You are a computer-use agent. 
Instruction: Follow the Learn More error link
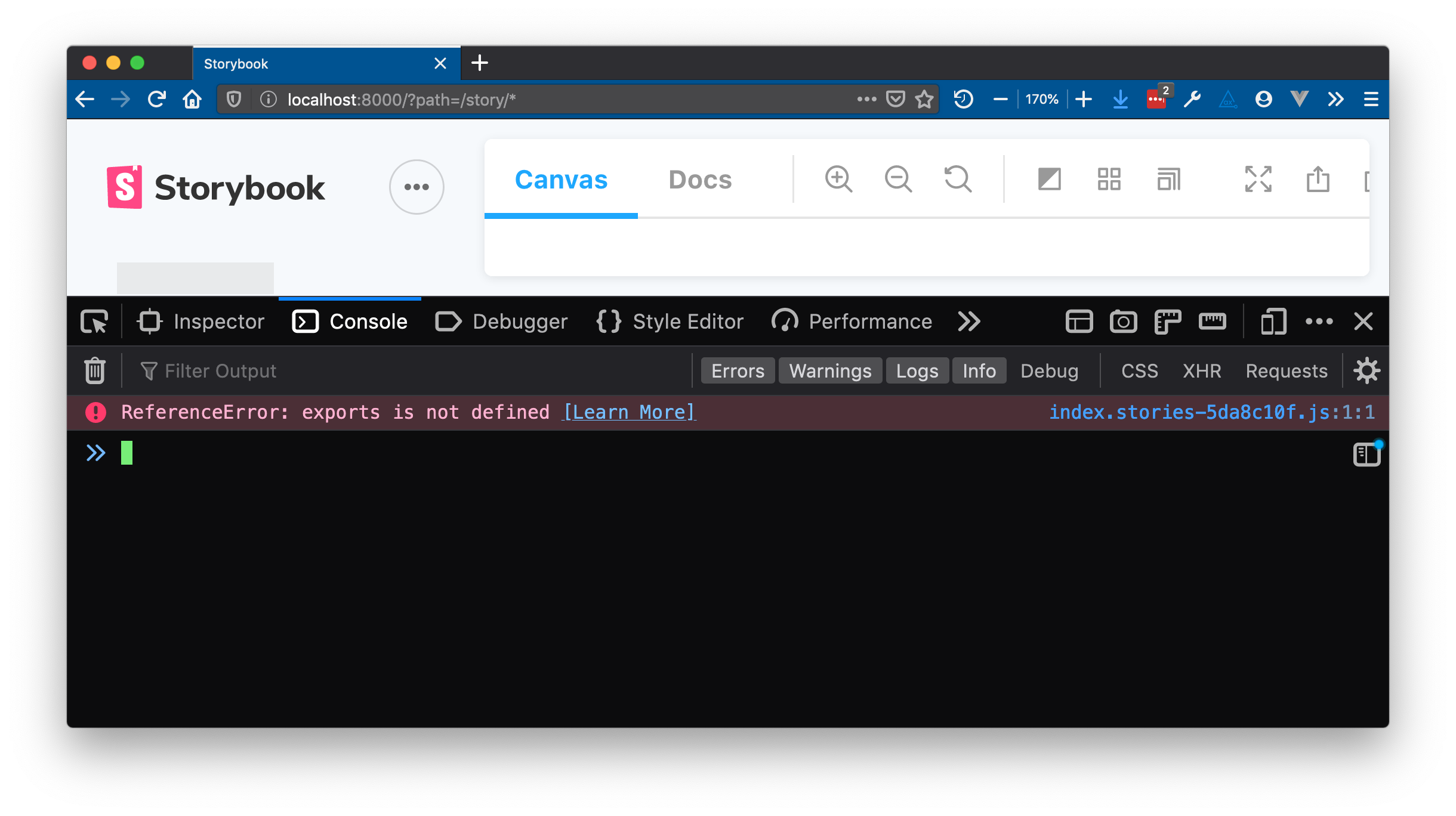point(628,412)
